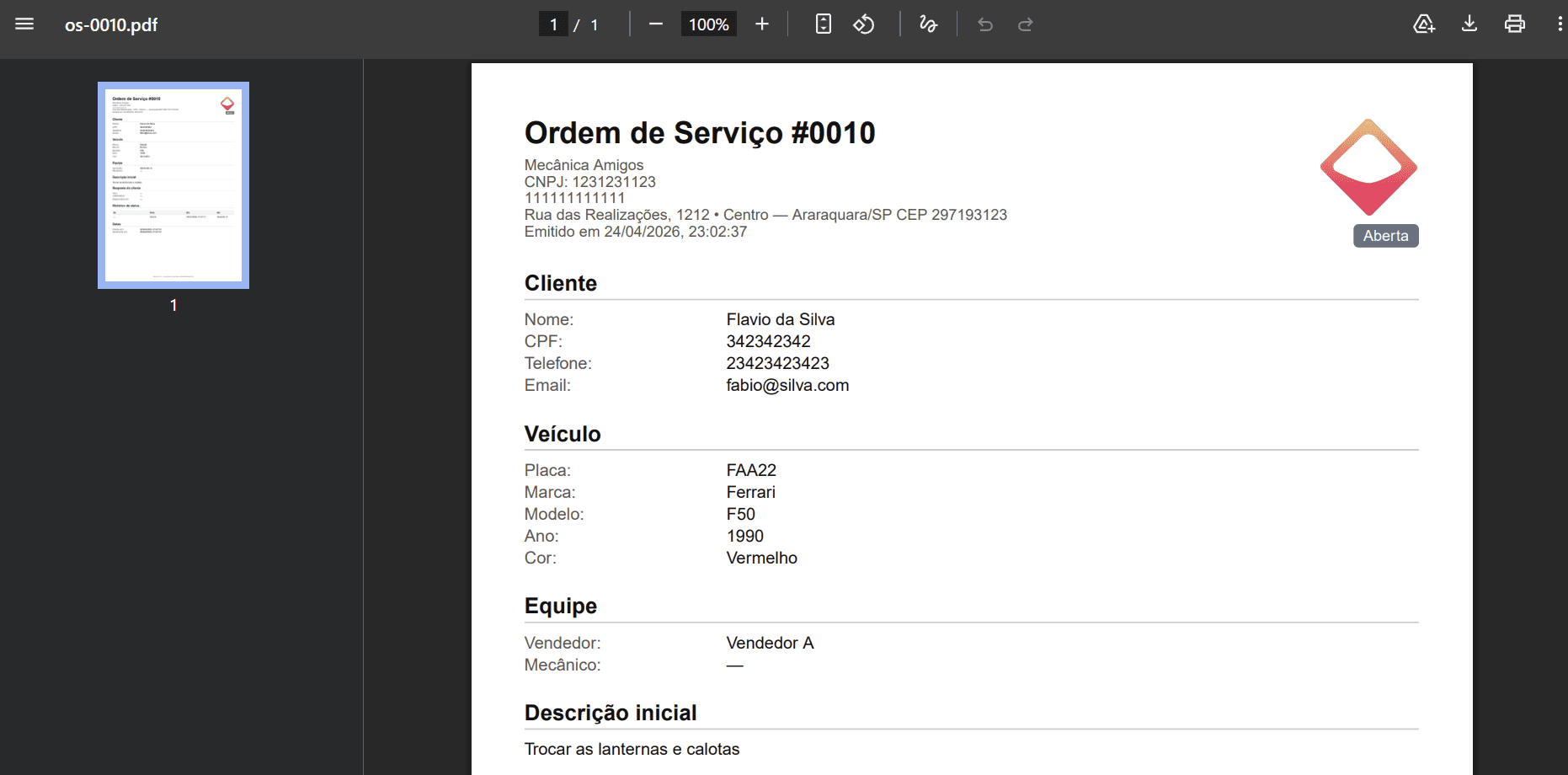The width and height of the screenshot is (1568, 775).
Task: Toggle the Draw annotation tool
Action: coord(928,24)
